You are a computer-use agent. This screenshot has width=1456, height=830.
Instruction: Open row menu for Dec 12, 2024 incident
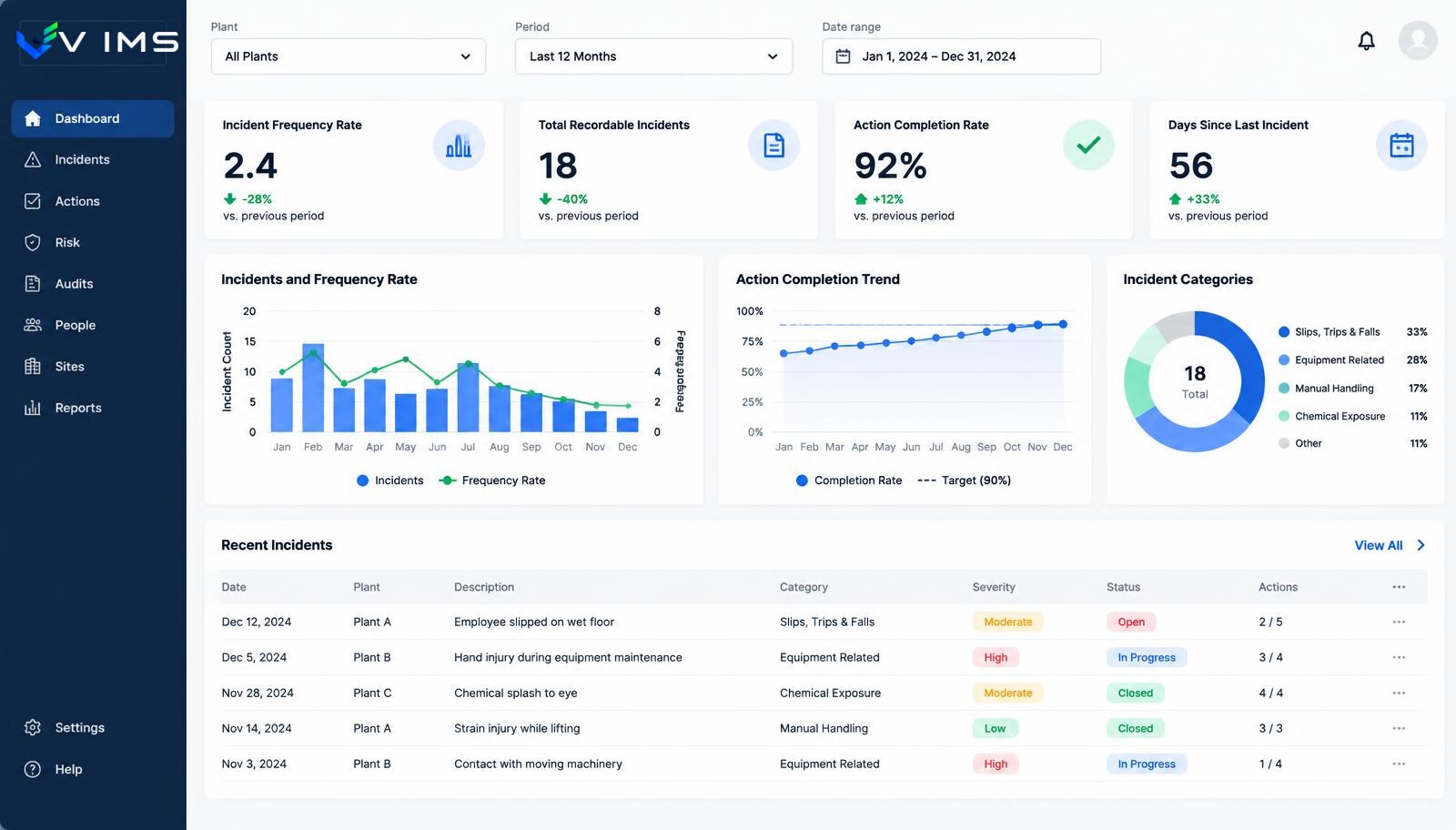(1399, 622)
